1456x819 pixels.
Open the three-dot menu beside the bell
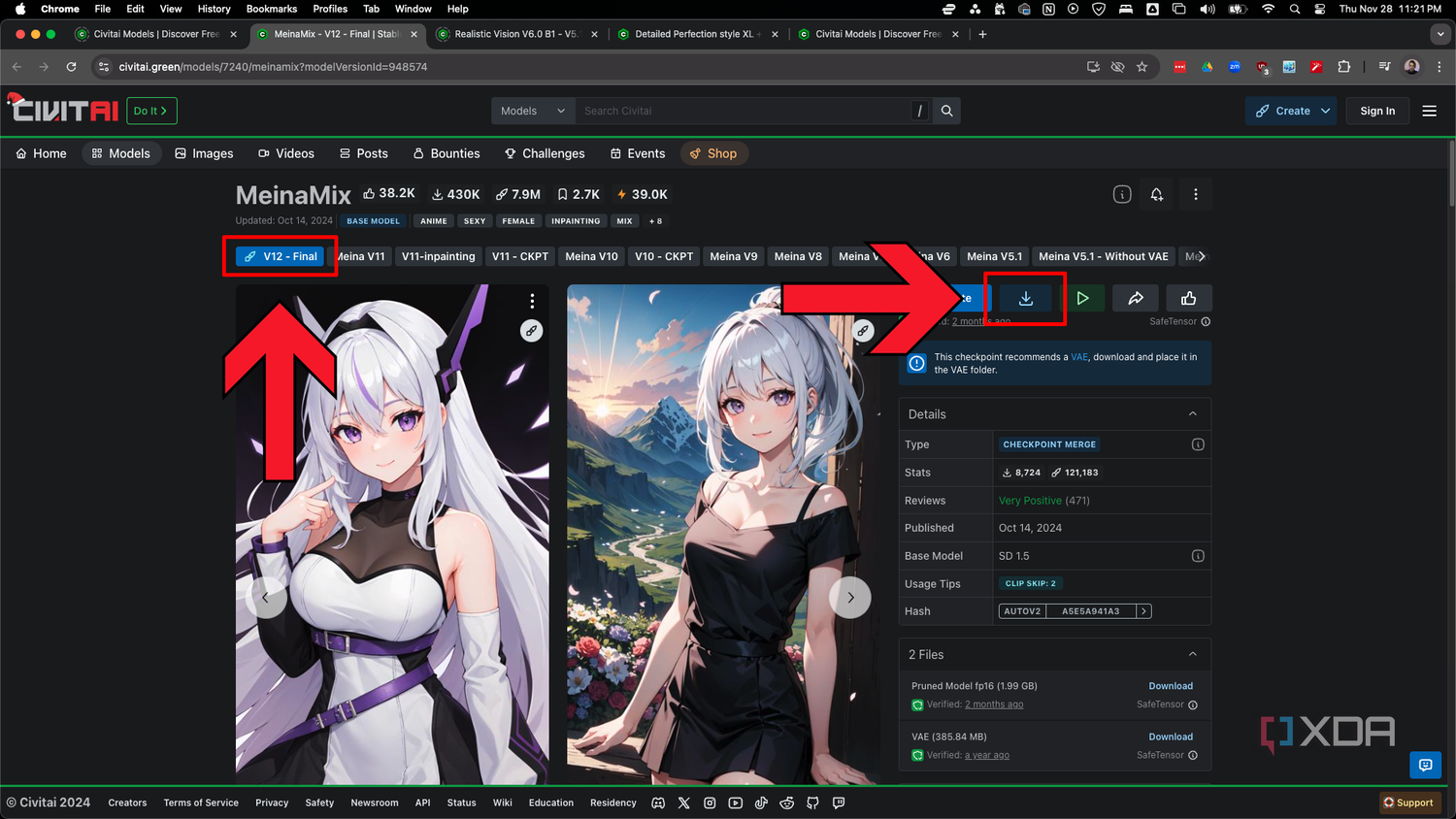click(1196, 194)
